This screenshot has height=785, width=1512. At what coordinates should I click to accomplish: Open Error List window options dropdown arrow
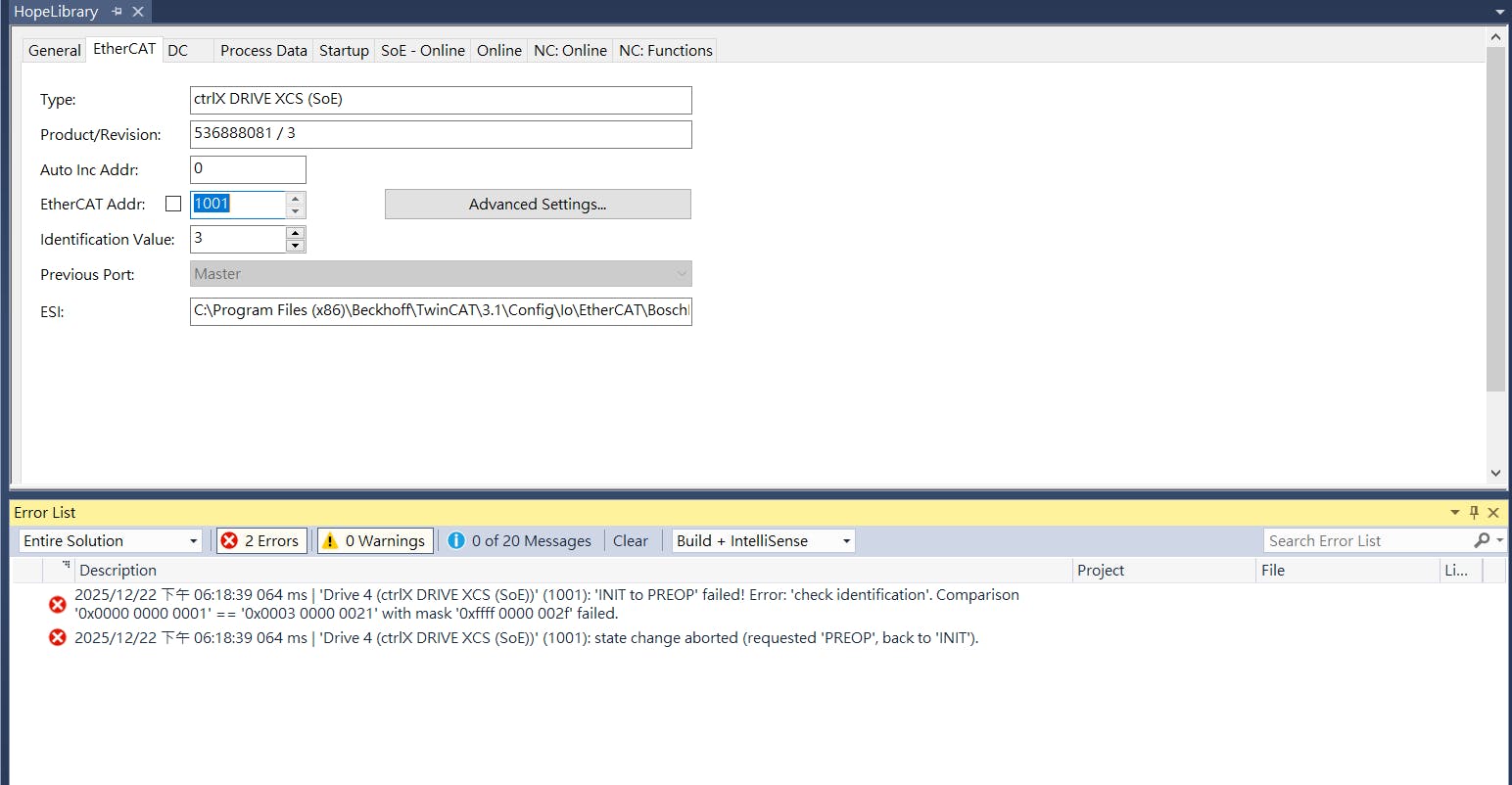[x=1455, y=512]
